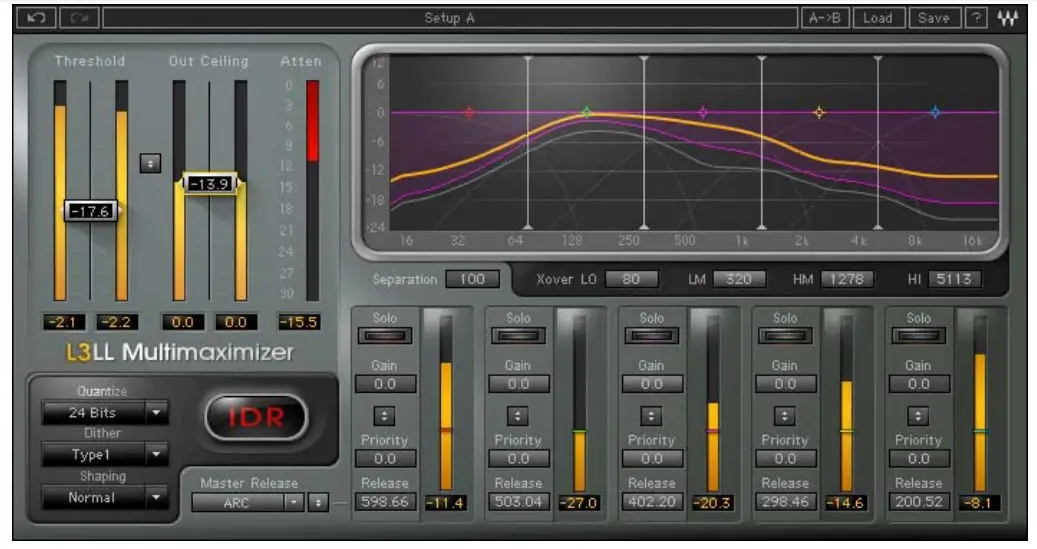Select Priority field of band with release 298.46
The image size is (1037, 549).
pyautogui.click(x=786, y=458)
